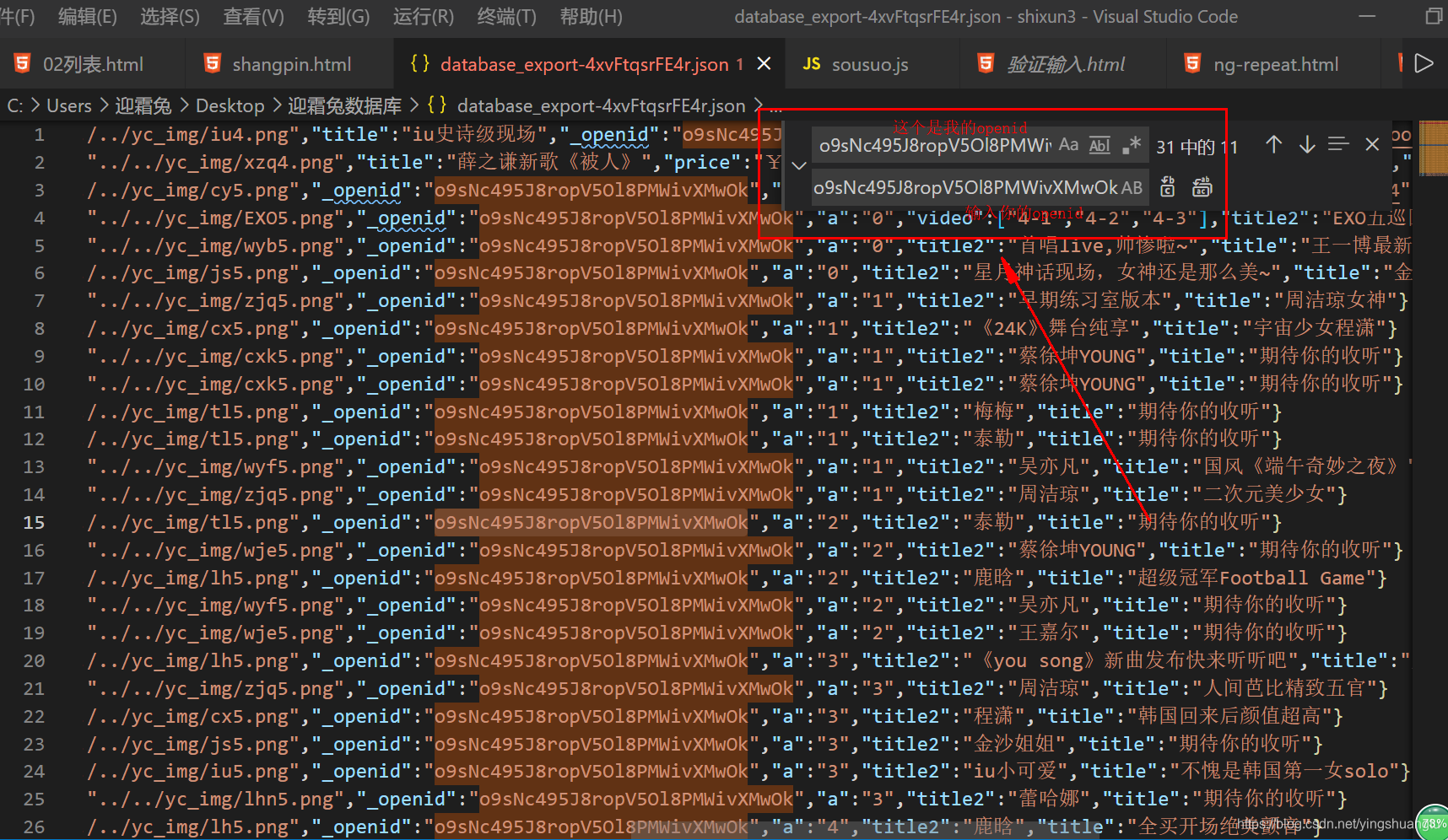Click text '梅梅' on line 11

coord(993,412)
